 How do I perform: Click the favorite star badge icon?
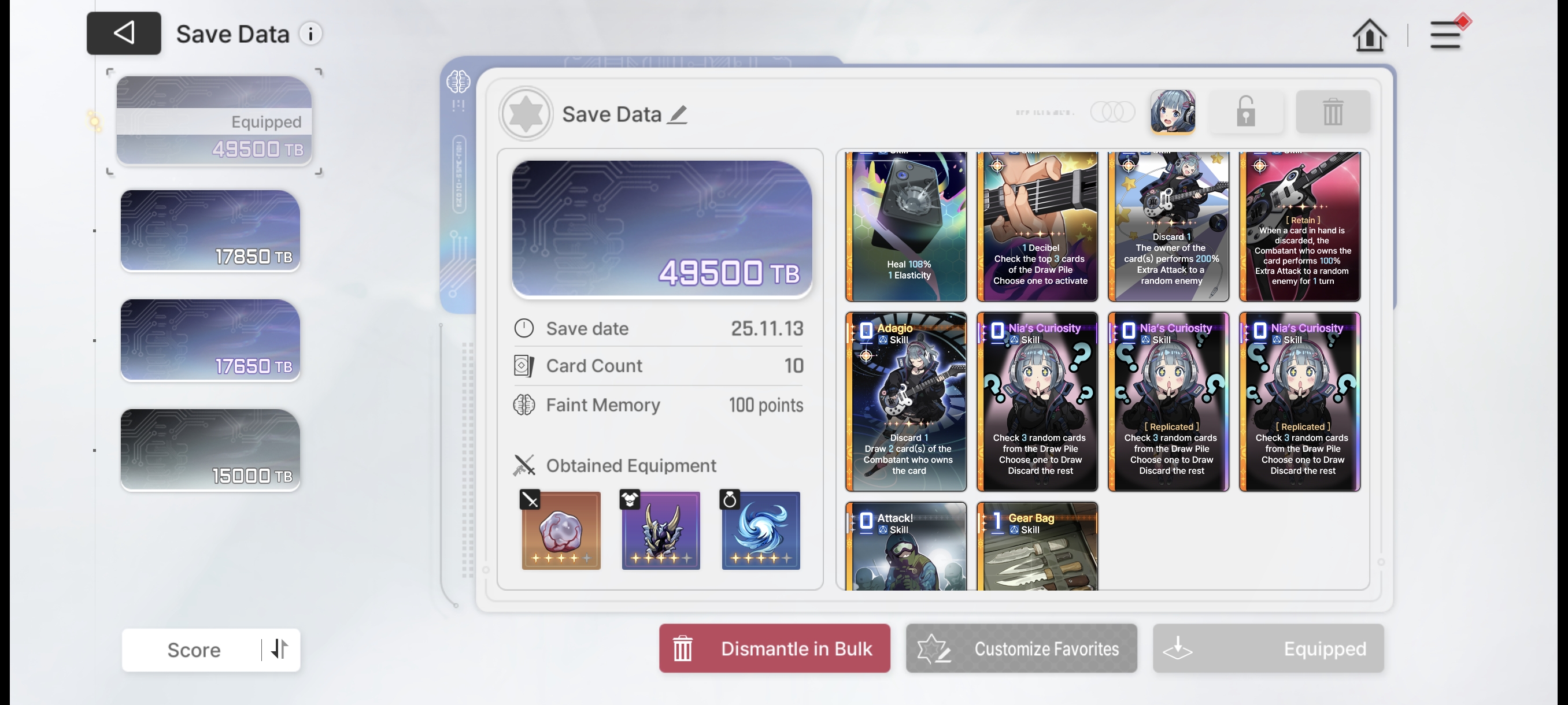(x=526, y=114)
